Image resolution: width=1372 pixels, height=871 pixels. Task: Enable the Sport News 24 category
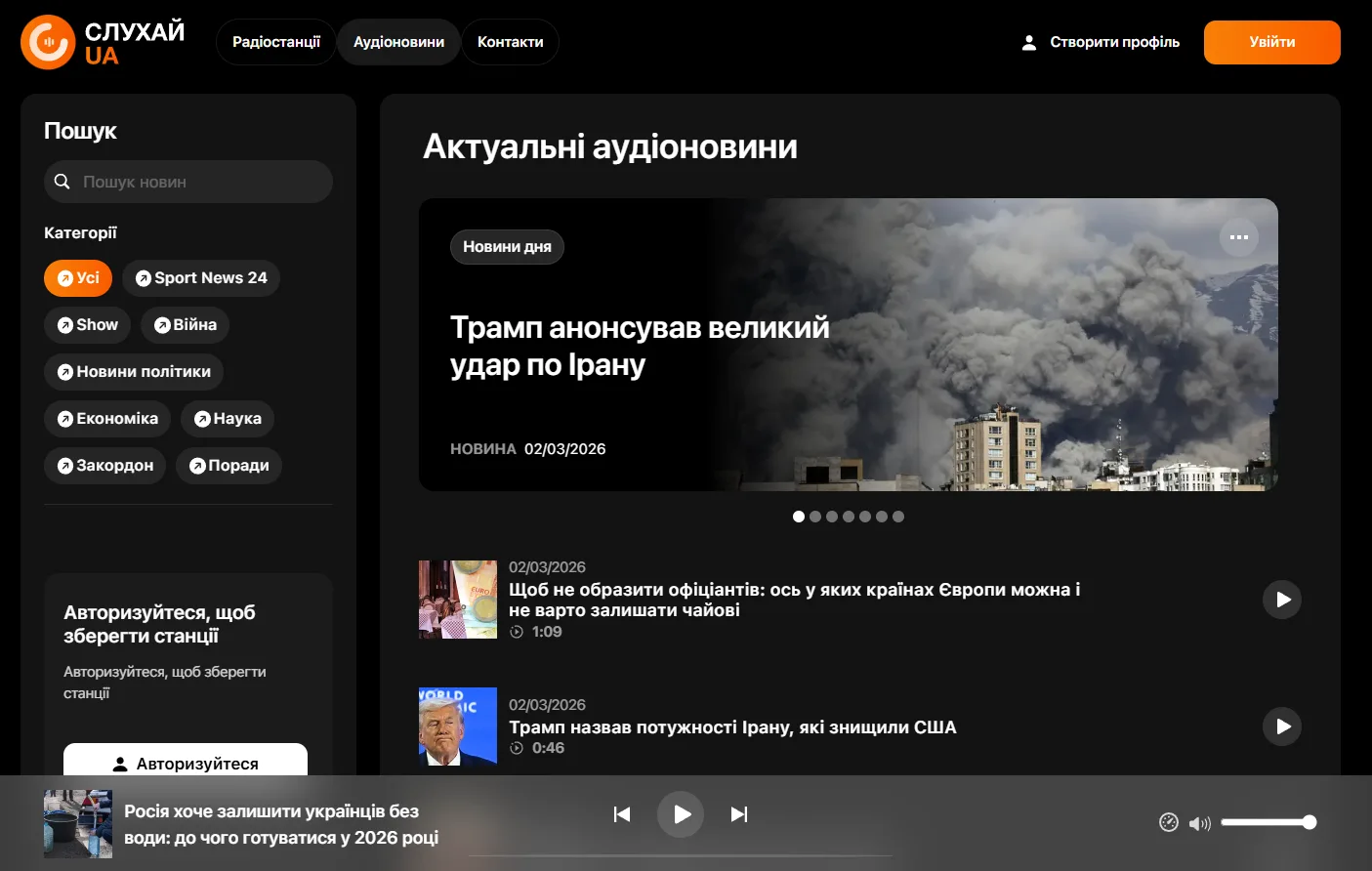point(200,278)
